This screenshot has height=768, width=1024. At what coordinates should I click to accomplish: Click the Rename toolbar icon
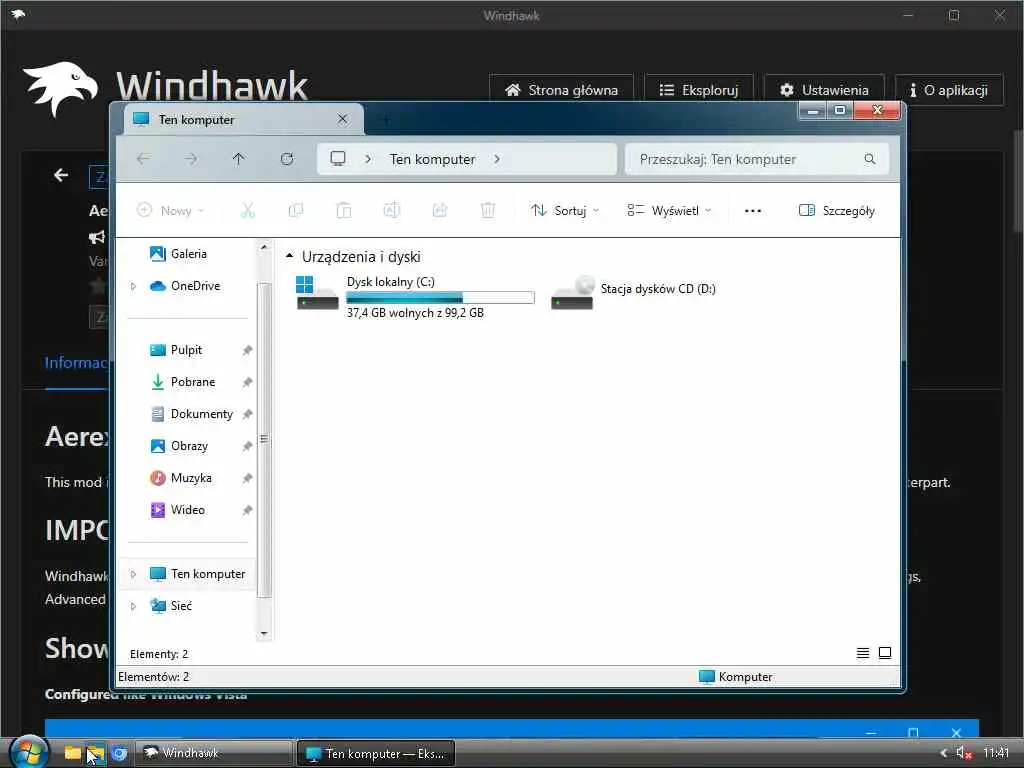(x=392, y=210)
